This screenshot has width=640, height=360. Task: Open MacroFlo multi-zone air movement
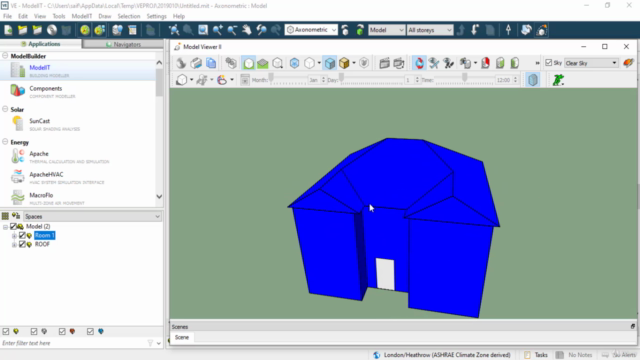78,198
